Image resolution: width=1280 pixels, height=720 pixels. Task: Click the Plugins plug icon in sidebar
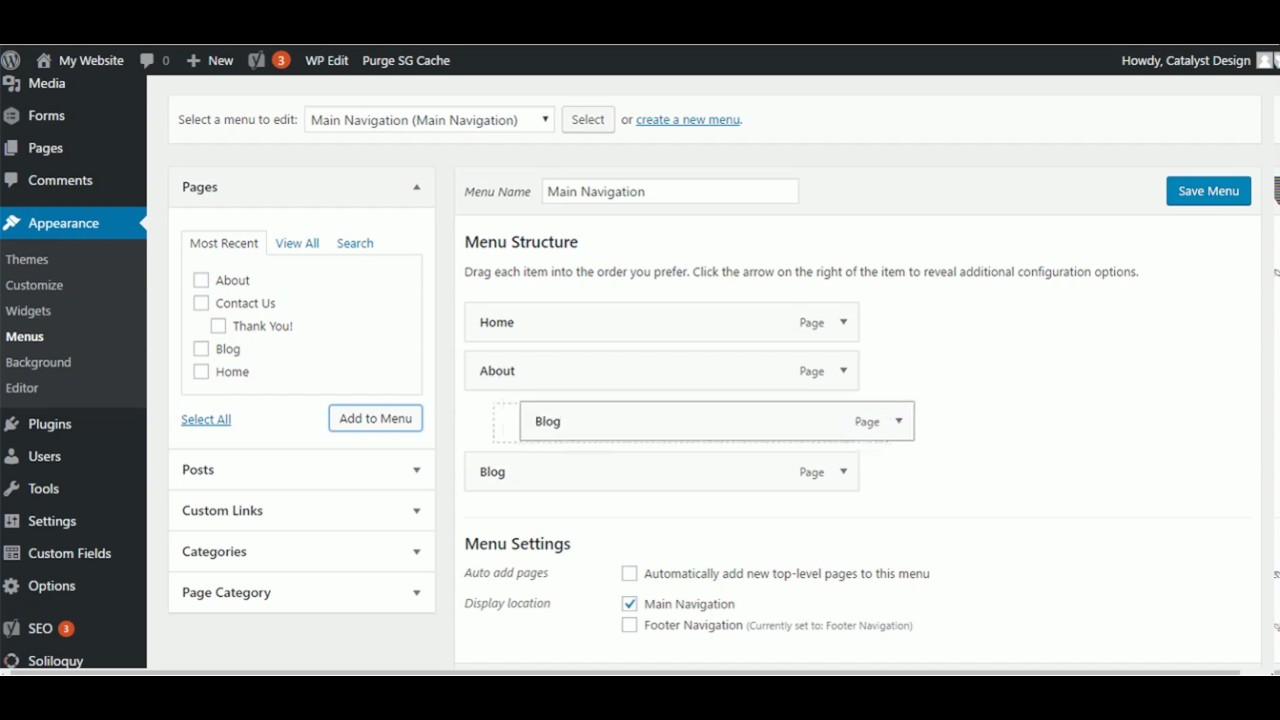click(12, 424)
